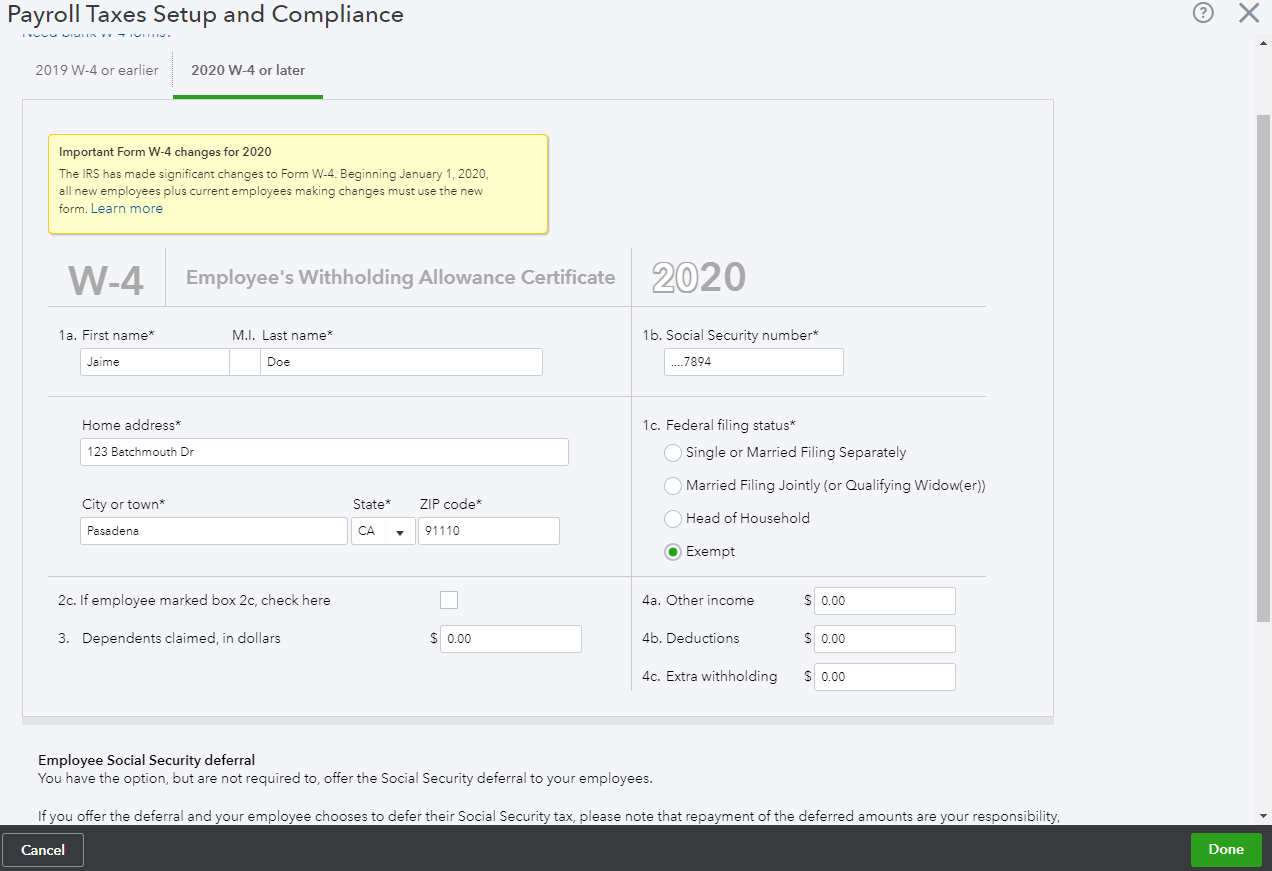The image size is (1272, 871).
Task: Click the First name field containing Jaime
Action: point(155,362)
